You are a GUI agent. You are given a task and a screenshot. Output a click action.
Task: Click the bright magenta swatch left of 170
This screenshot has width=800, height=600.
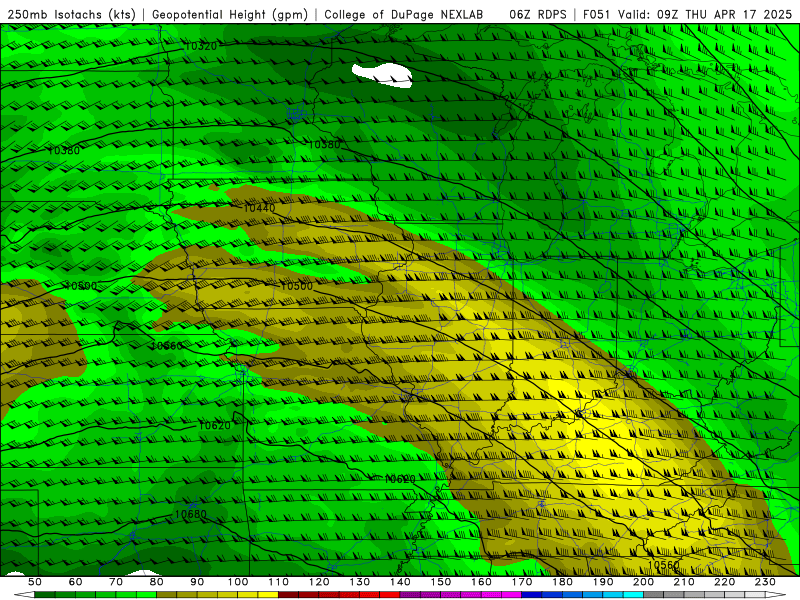point(511,594)
